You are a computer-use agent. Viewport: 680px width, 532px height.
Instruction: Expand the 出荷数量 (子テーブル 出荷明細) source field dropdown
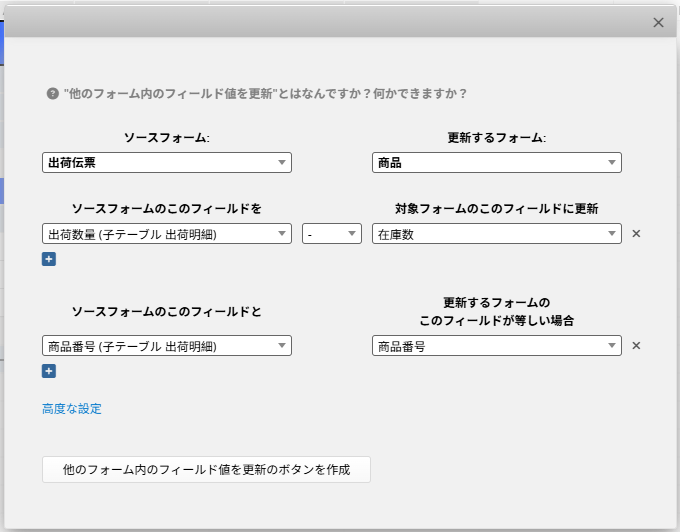pos(166,234)
